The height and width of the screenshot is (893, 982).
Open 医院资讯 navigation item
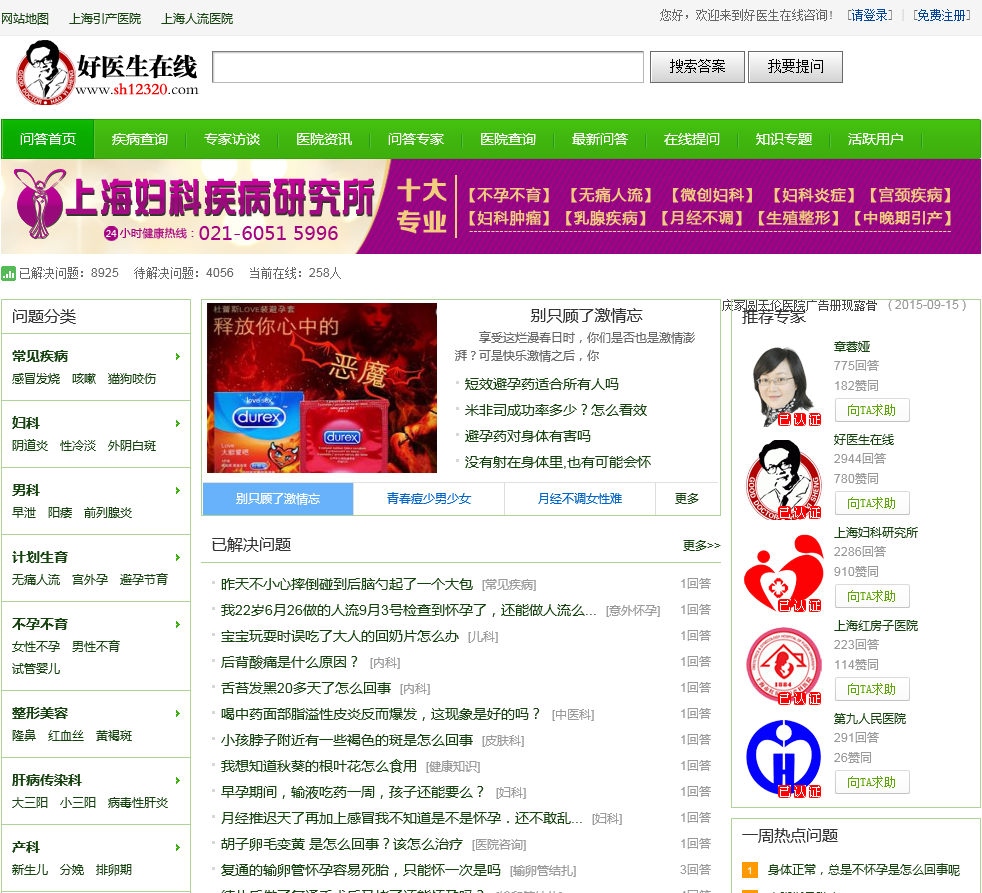pos(324,139)
